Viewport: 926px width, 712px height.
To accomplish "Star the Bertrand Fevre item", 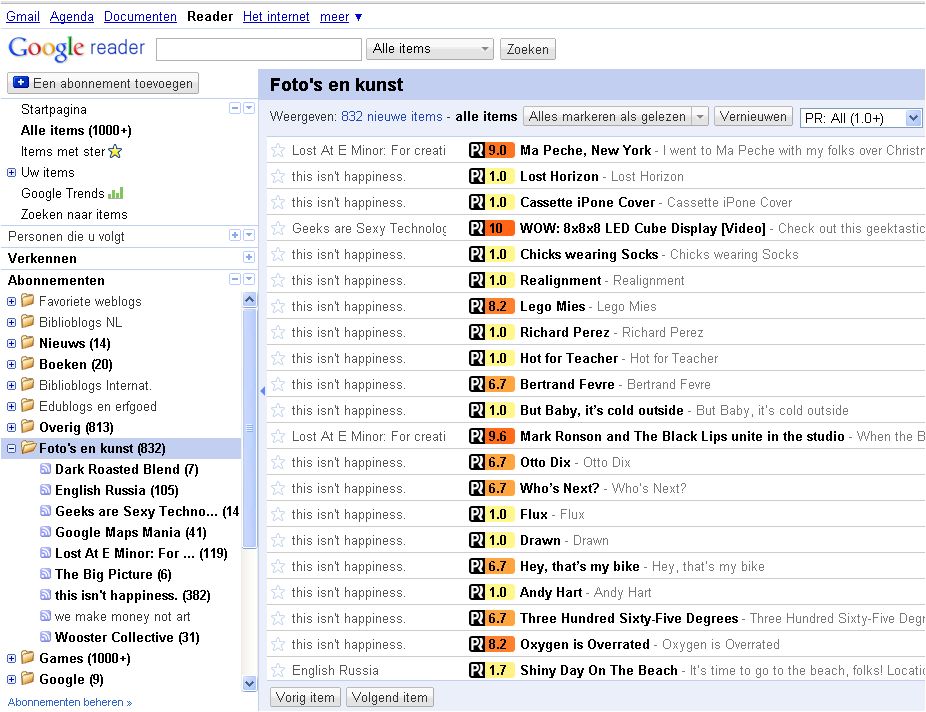I will pos(278,384).
